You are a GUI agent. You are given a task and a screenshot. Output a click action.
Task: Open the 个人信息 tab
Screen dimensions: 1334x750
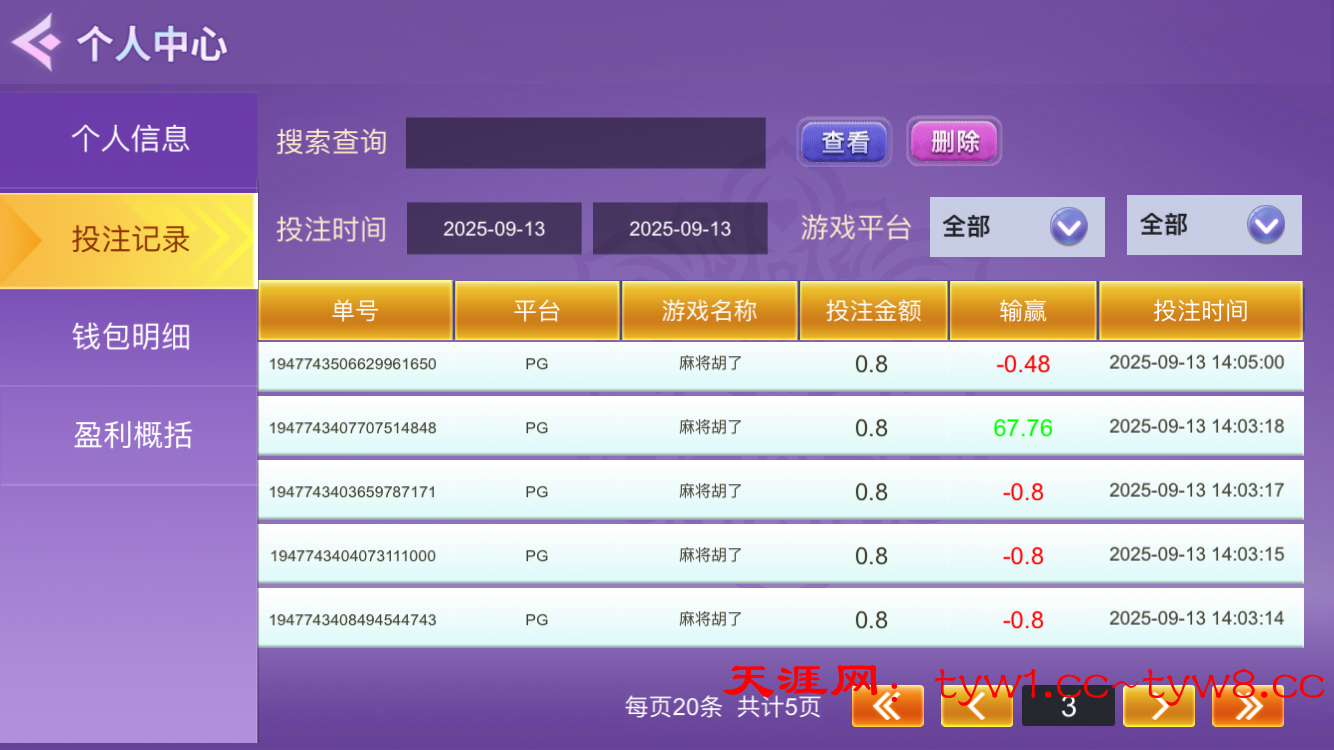point(129,139)
